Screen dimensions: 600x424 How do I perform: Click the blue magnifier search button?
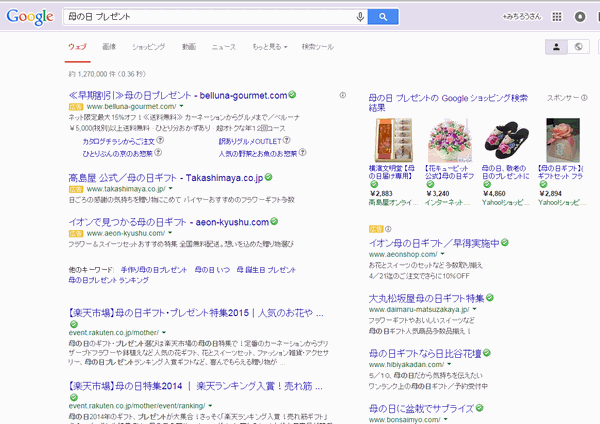point(383,17)
